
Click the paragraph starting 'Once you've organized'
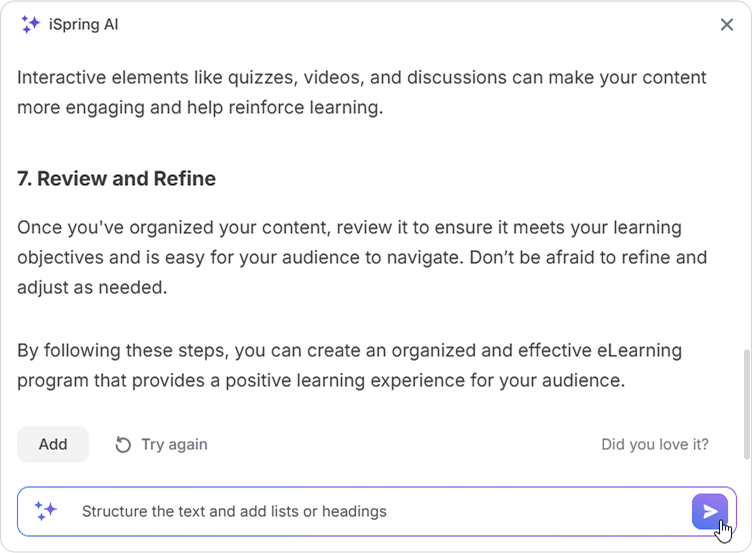pyautogui.click(x=361, y=257)
